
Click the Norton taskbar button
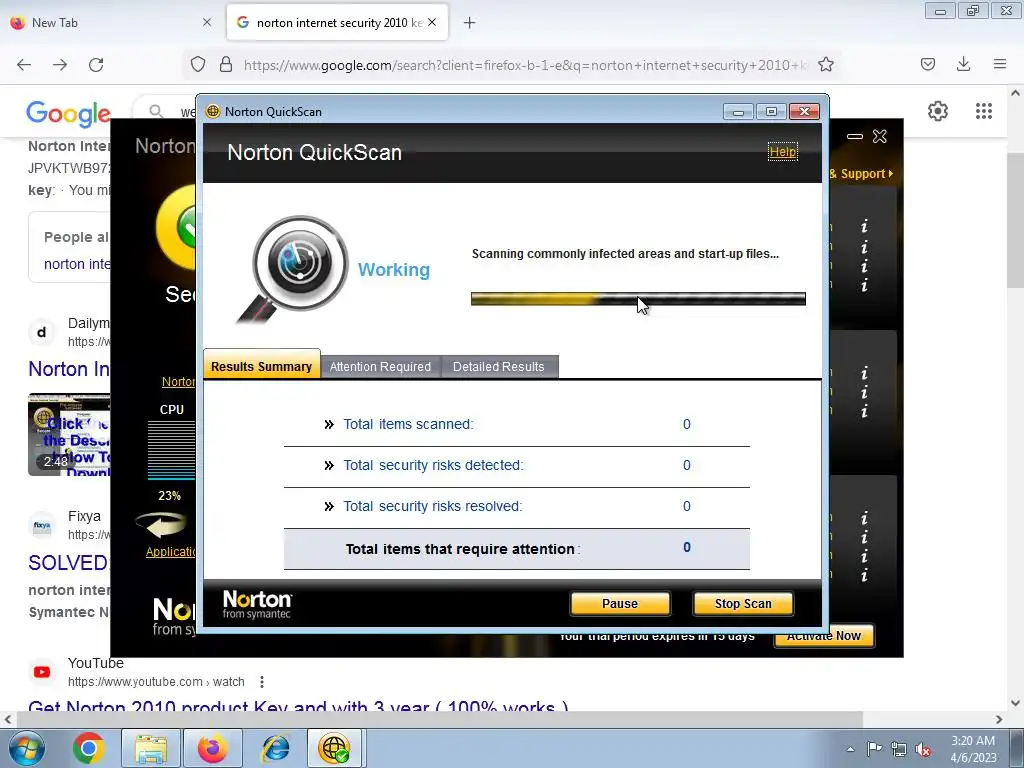click(x=334, y=748)
